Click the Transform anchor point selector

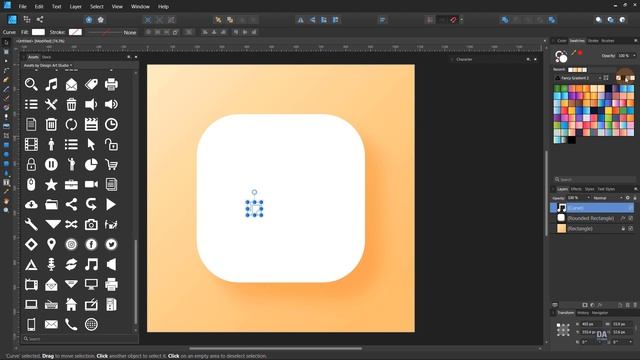[x=563, y=329]
